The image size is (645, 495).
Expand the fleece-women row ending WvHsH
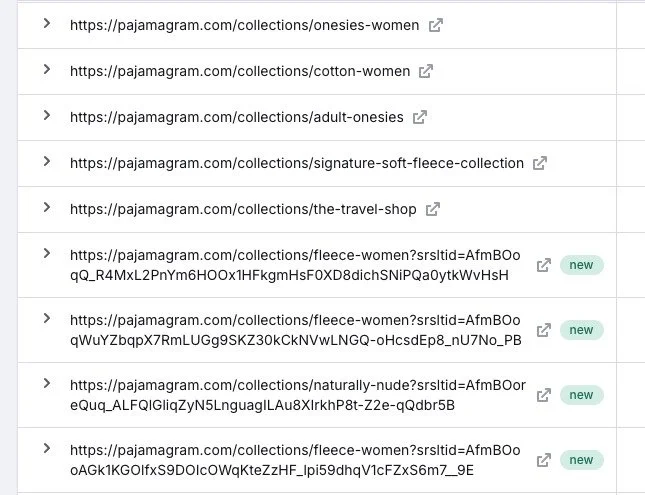47,253
